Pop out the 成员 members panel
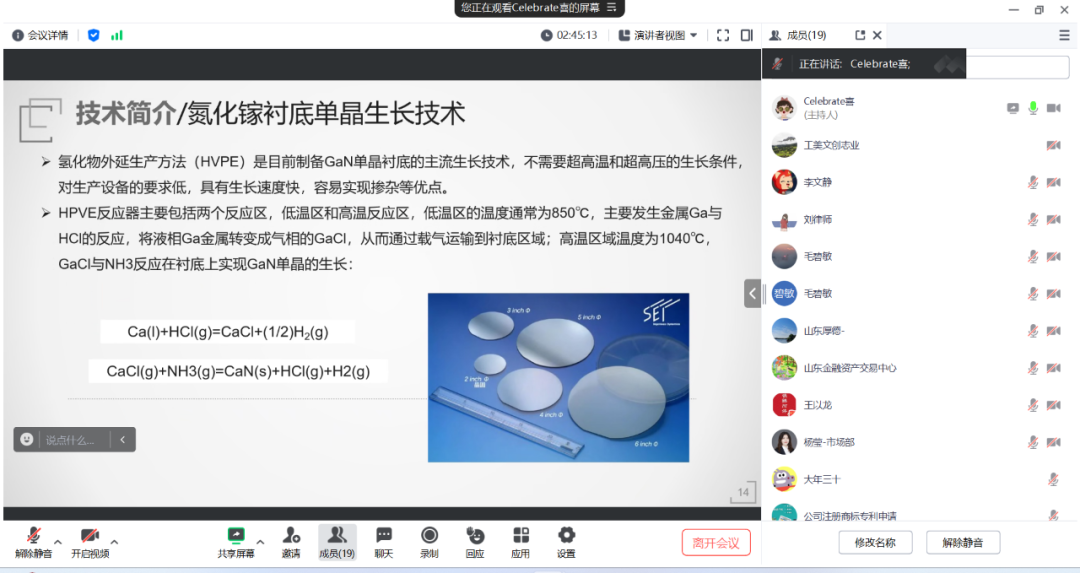Viewport: 1080px width, 573px height. [859, 35]
